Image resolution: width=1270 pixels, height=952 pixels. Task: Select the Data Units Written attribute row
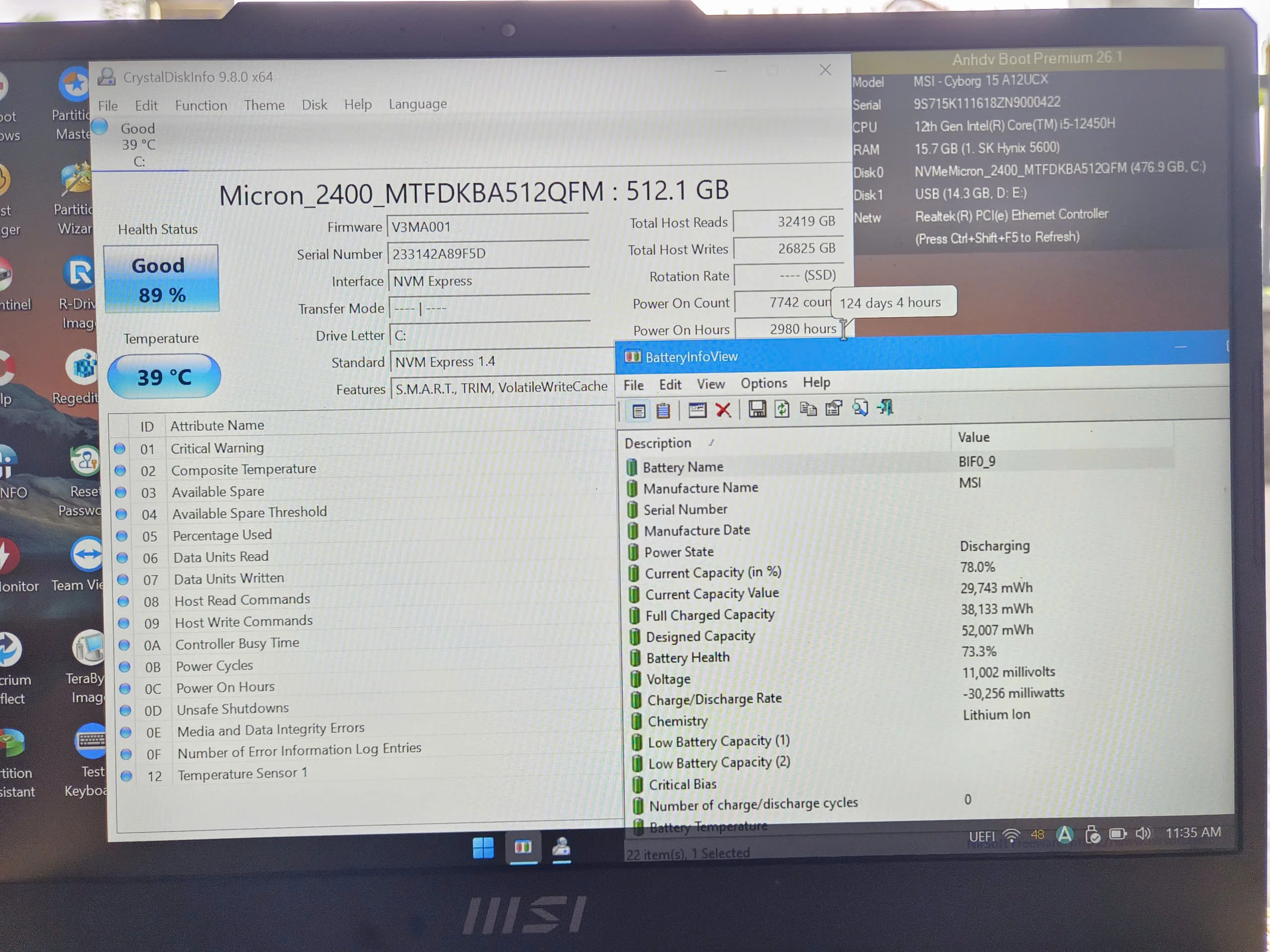[366, 579]
